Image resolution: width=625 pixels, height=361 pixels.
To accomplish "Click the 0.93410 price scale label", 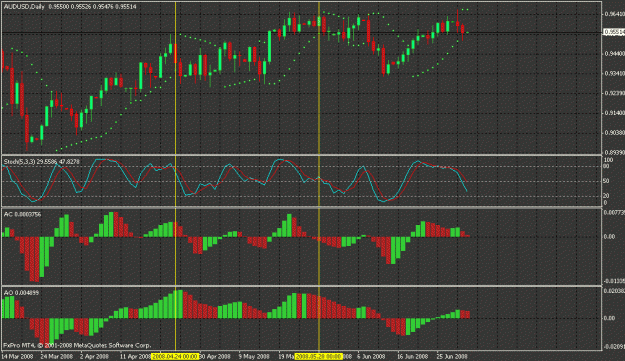I will point(615,73).
